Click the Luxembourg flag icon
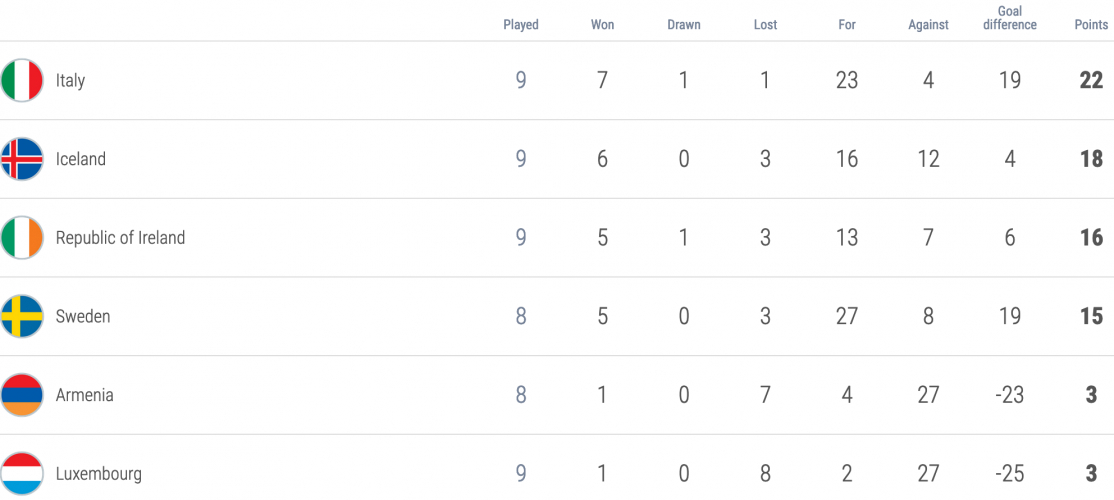Screen dimensions: 1114x500 coord(22,474)
